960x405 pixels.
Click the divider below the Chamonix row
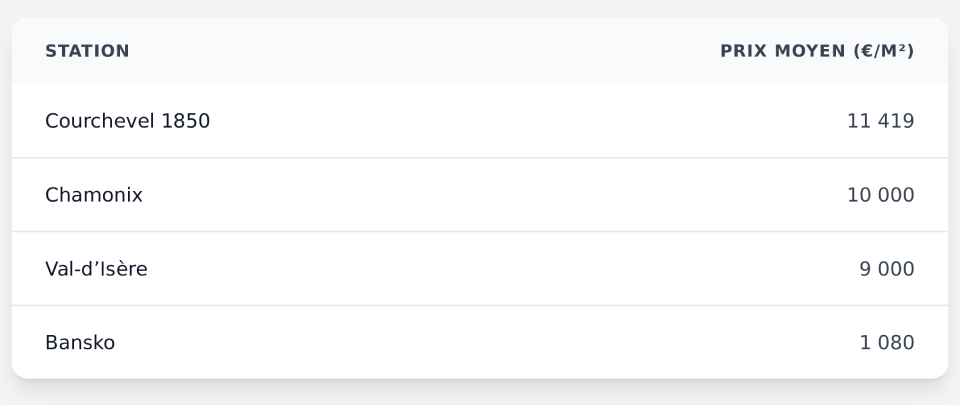(480, 232)
